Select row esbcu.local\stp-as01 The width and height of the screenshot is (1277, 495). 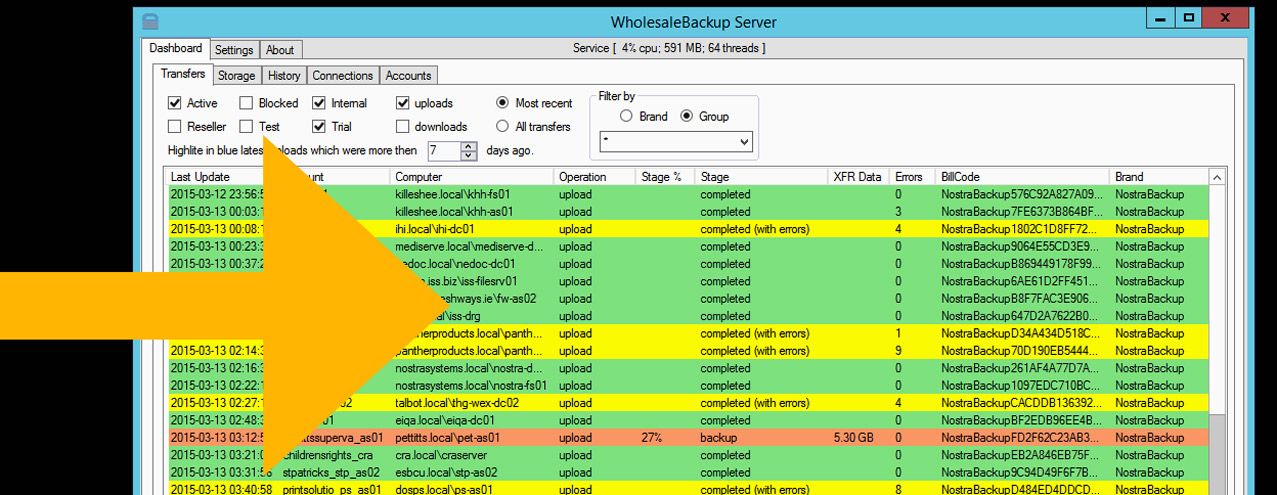[687, 473]
